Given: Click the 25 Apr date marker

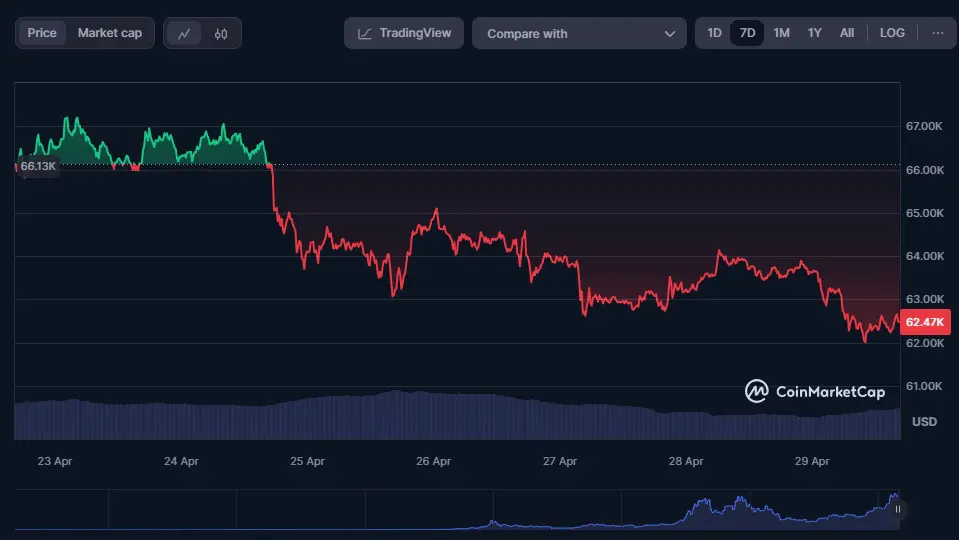Looking at the screenshot, I should [307, 461].
